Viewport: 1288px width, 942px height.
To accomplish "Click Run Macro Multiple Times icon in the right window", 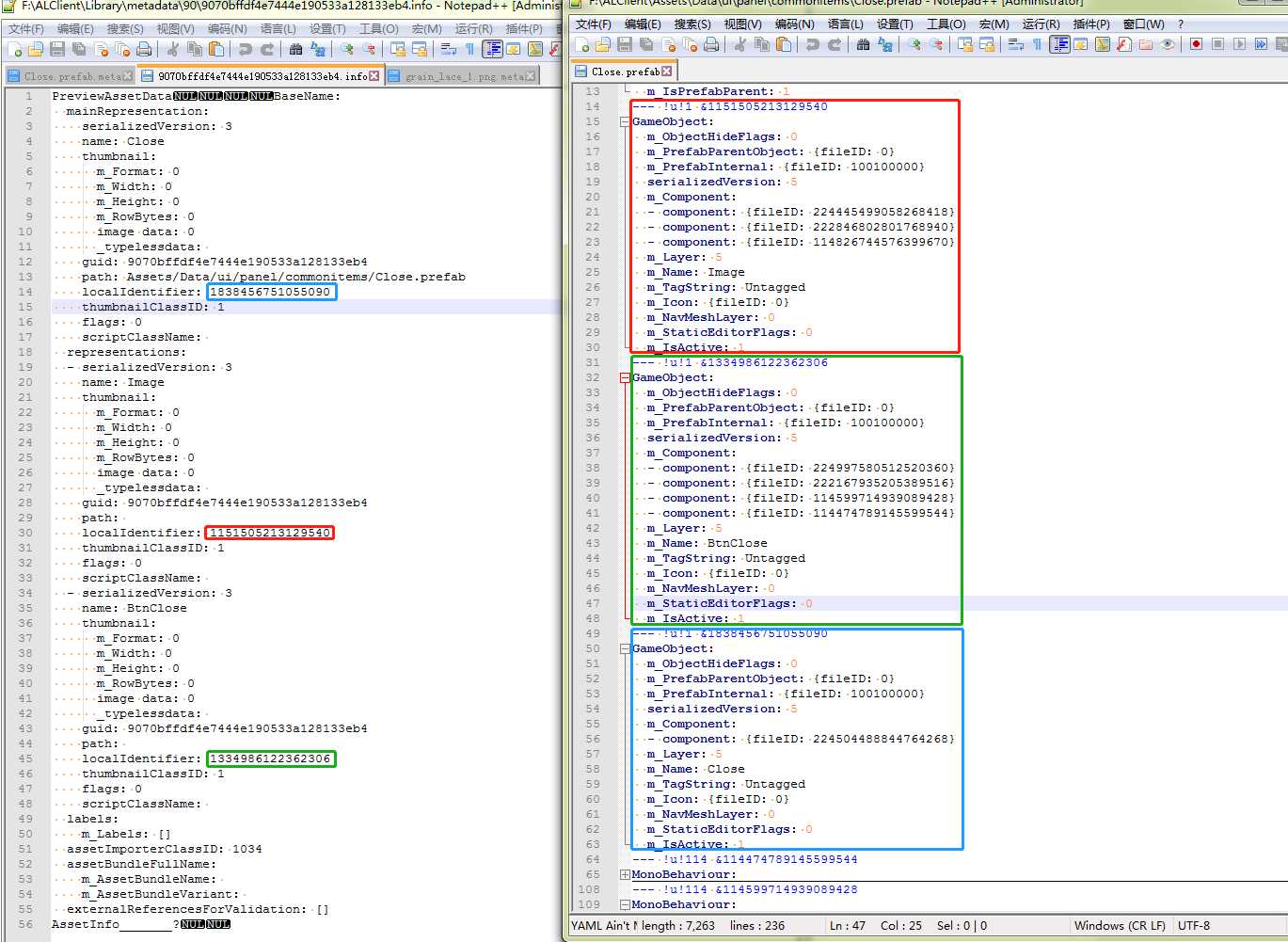I will [x=1261, y=44].
